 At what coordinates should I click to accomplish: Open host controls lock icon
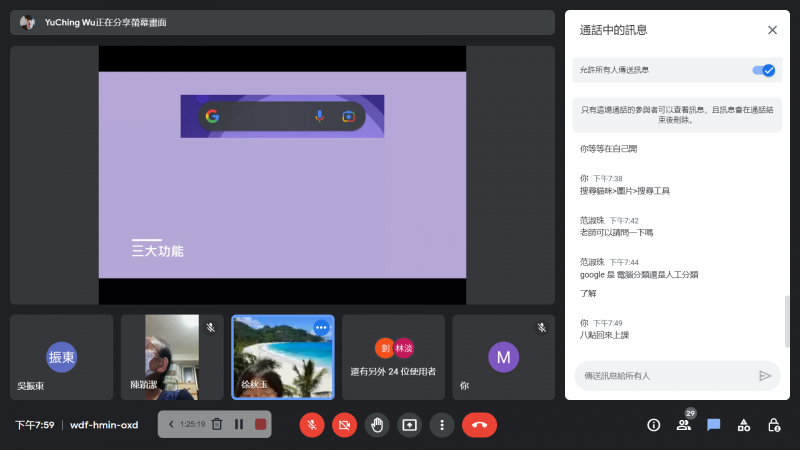coord(774,424)
